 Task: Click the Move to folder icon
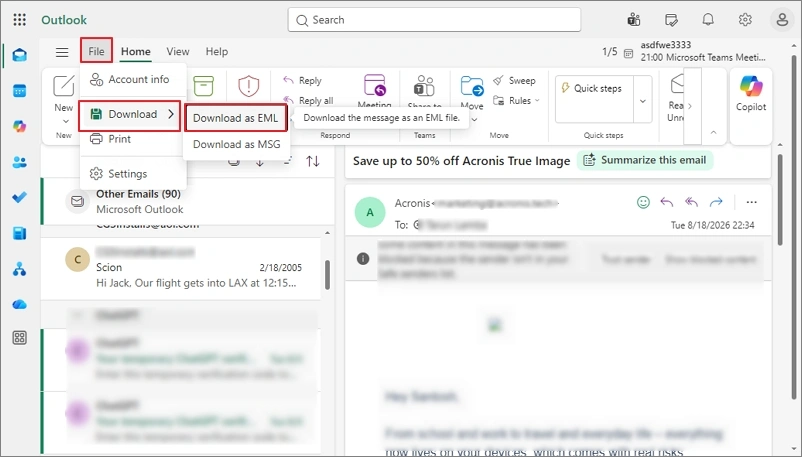(472, 86)
